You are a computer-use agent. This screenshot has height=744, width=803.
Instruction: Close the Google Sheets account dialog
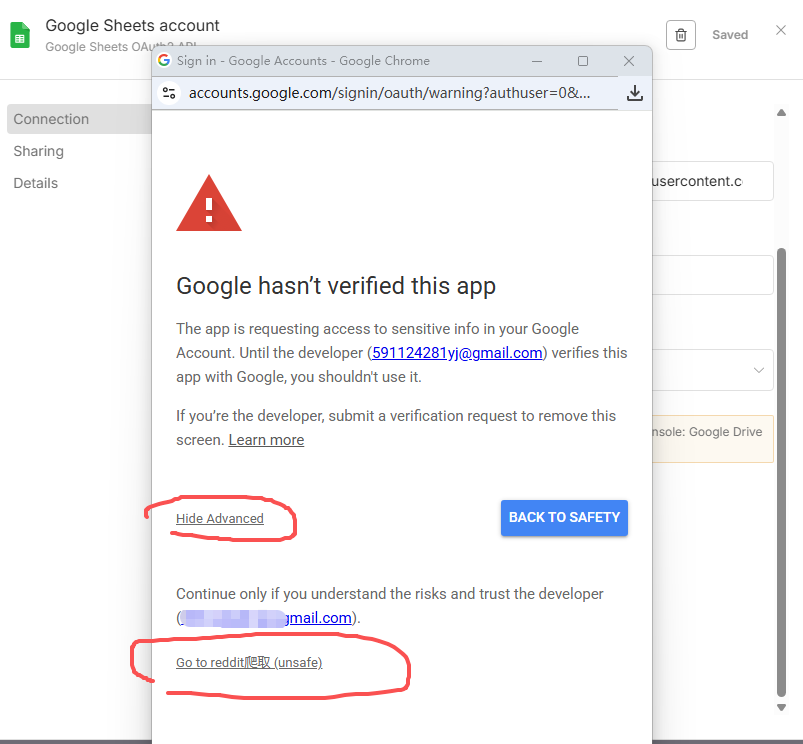pos(781,31)
